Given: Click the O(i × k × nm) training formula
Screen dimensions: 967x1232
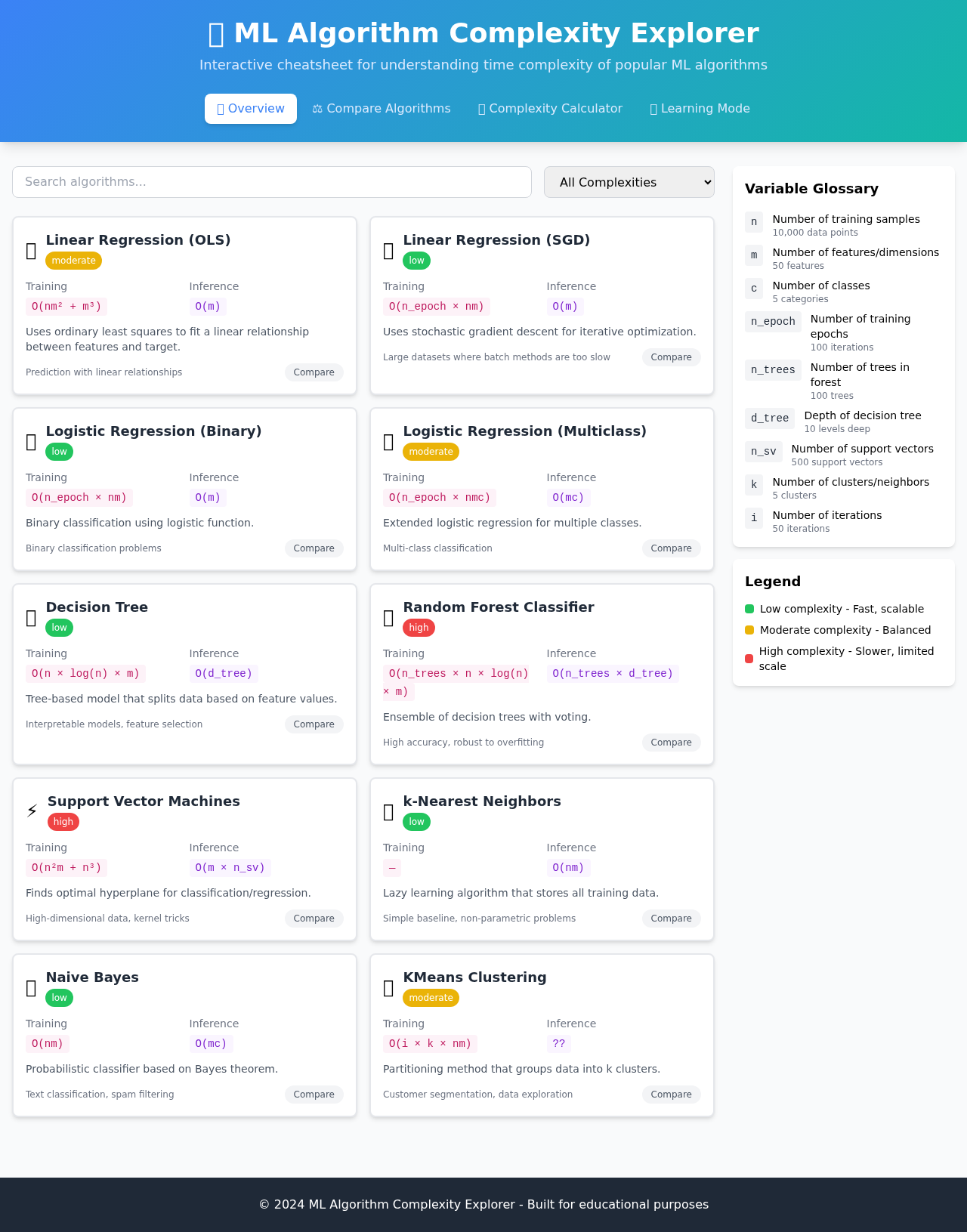Looking at the screenshot, I should [430, 1044].
